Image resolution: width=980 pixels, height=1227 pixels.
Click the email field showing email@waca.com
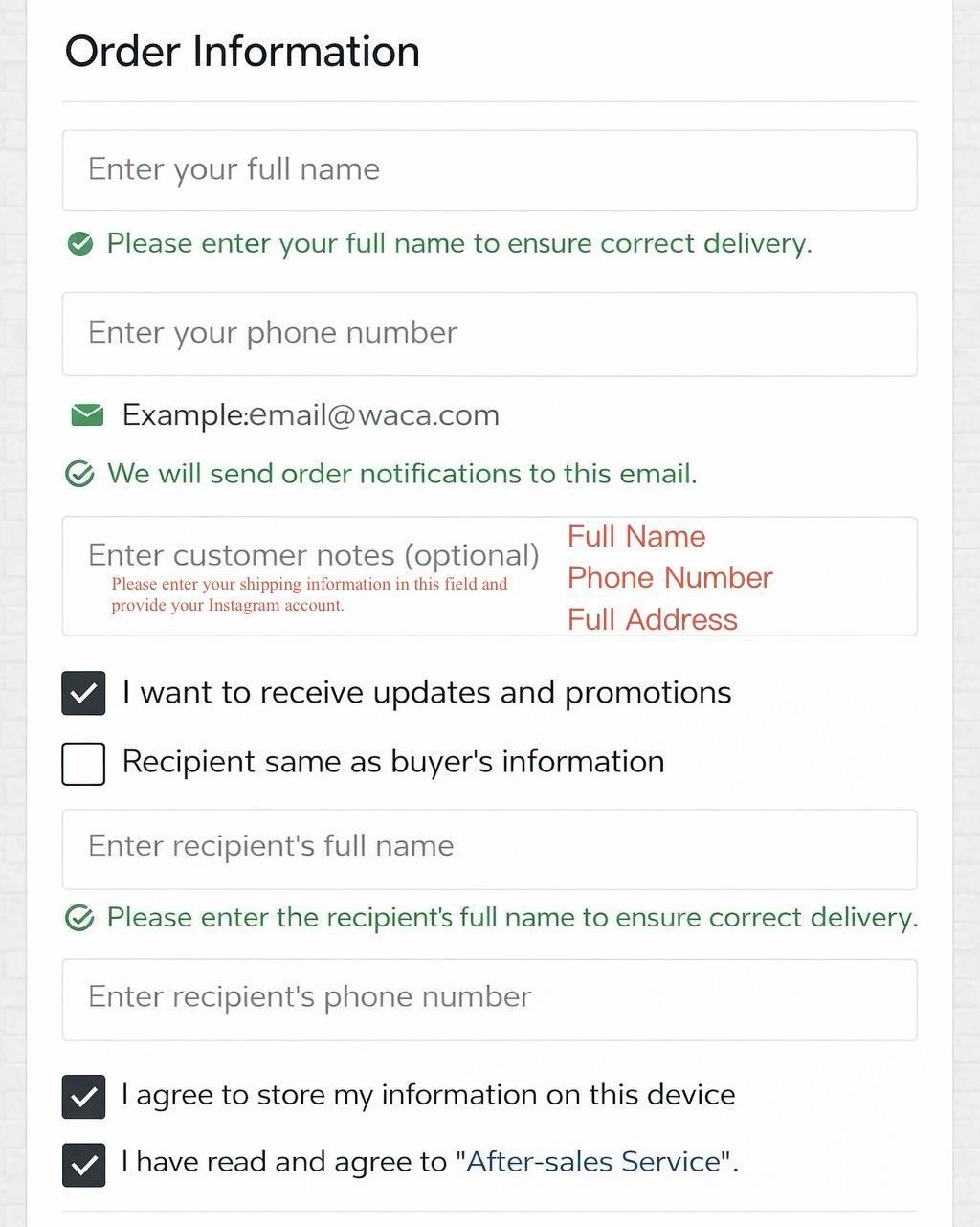tap(373, 415)
